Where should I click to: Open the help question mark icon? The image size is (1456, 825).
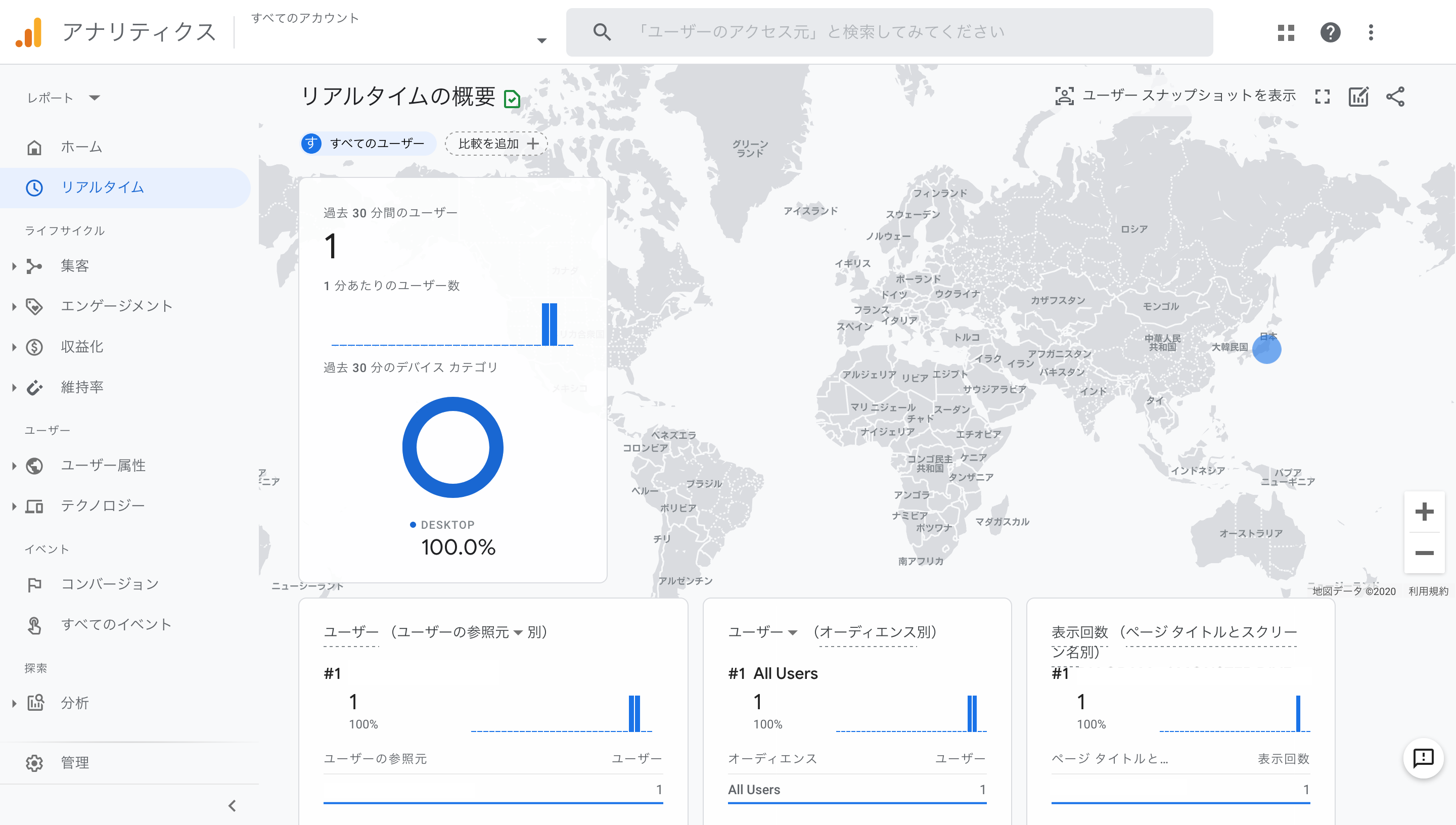(1330, 32)
